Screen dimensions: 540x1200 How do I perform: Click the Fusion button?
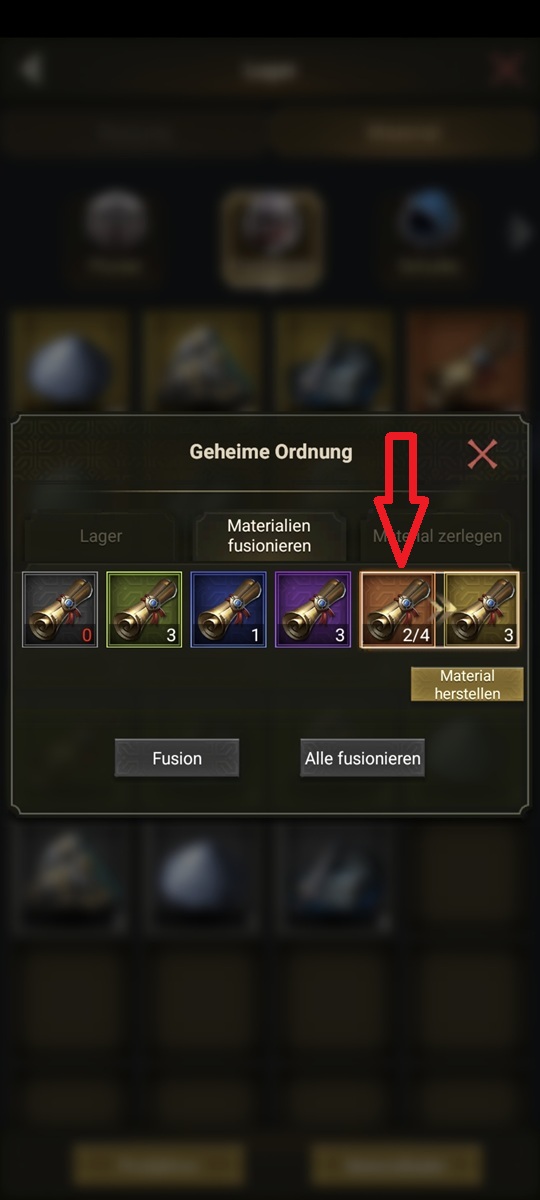177,758
